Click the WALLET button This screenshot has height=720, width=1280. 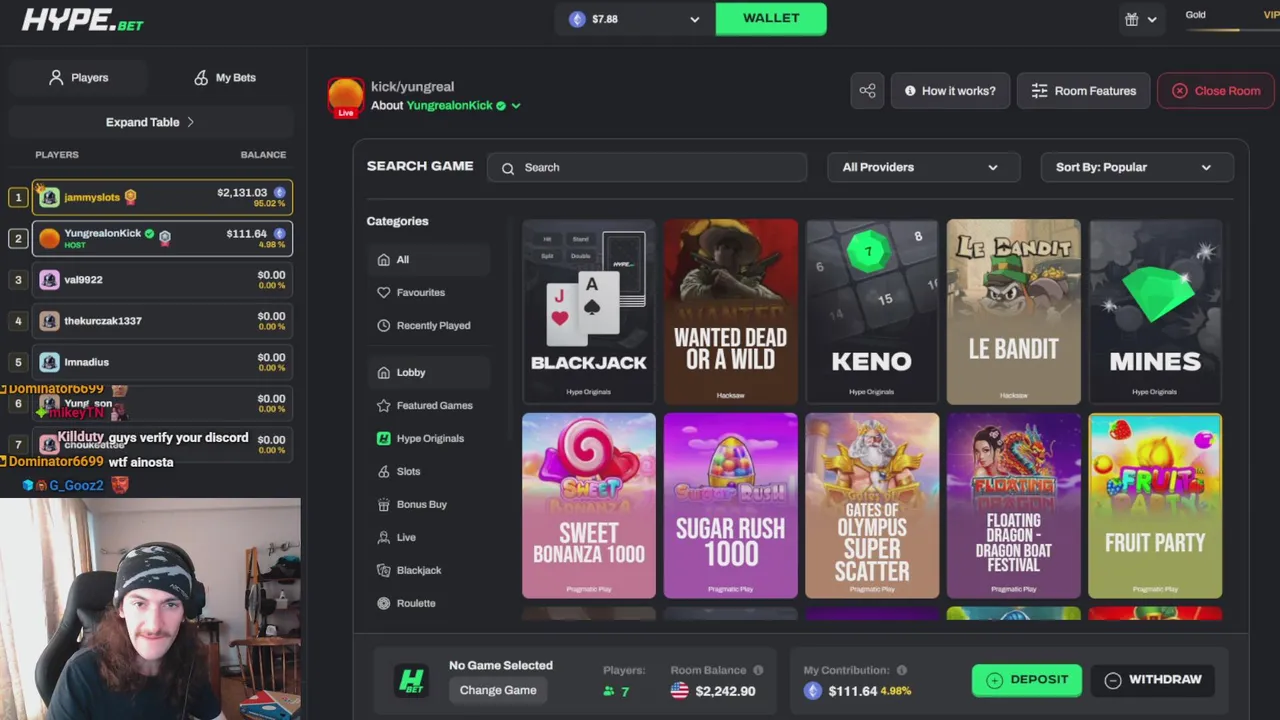point(771,19)
